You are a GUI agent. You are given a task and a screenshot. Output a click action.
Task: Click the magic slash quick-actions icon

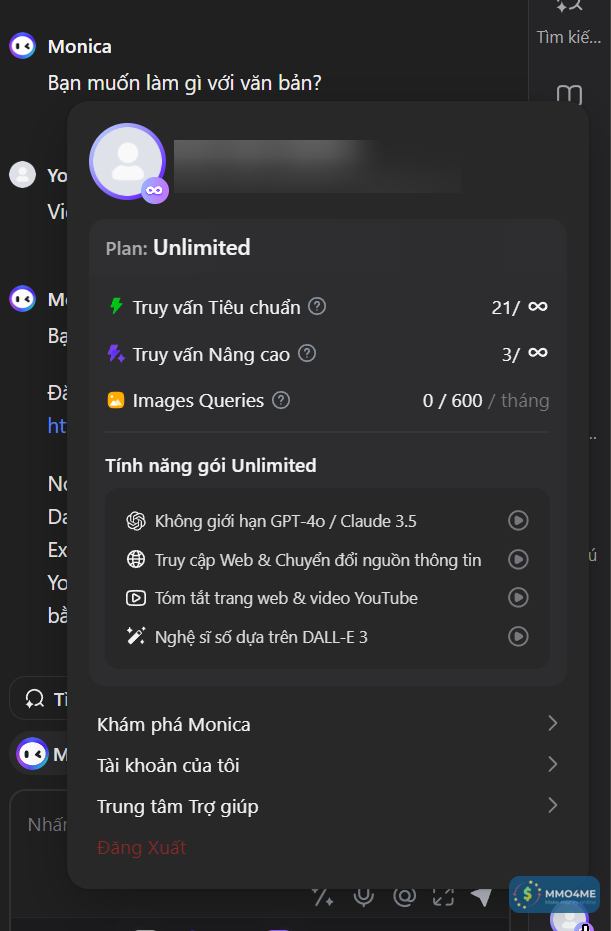[x=323, y=897]
